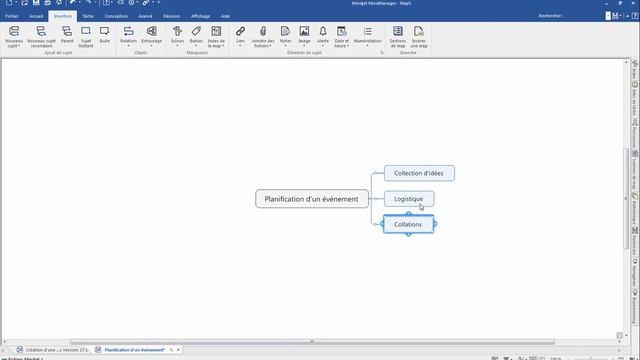Set an Alerte reminder bell
Image resolution: width=640 pixels, height=360 pixels.
(x=323, y=35)
